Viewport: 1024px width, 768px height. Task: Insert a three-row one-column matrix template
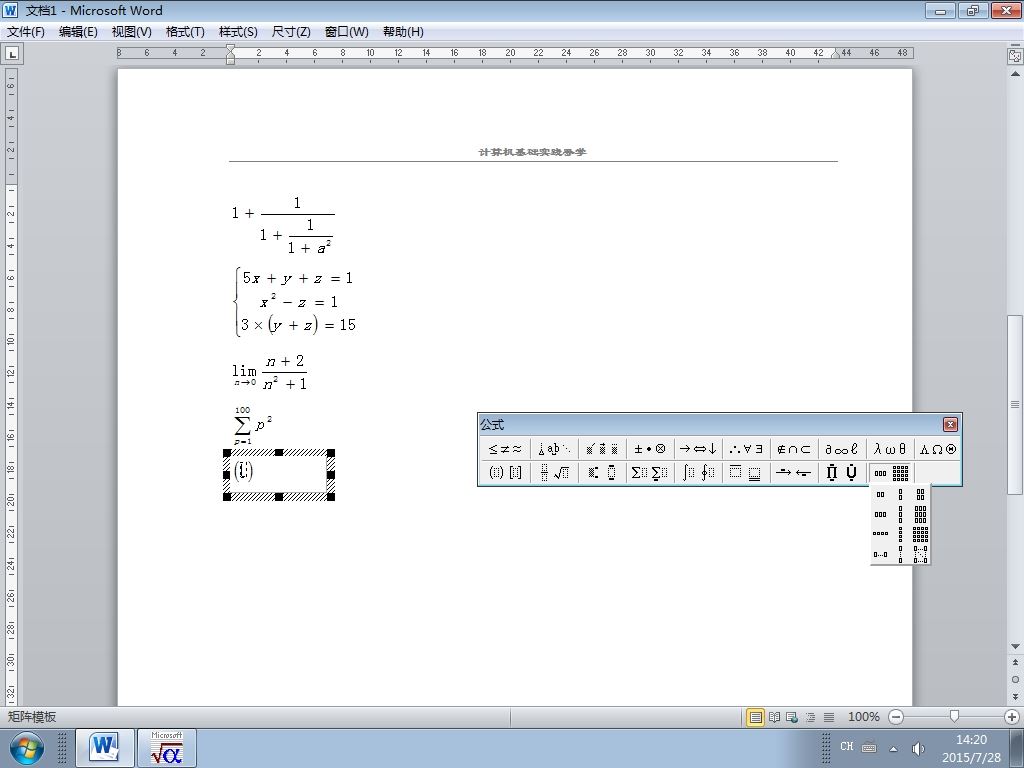tap(901, 515)
